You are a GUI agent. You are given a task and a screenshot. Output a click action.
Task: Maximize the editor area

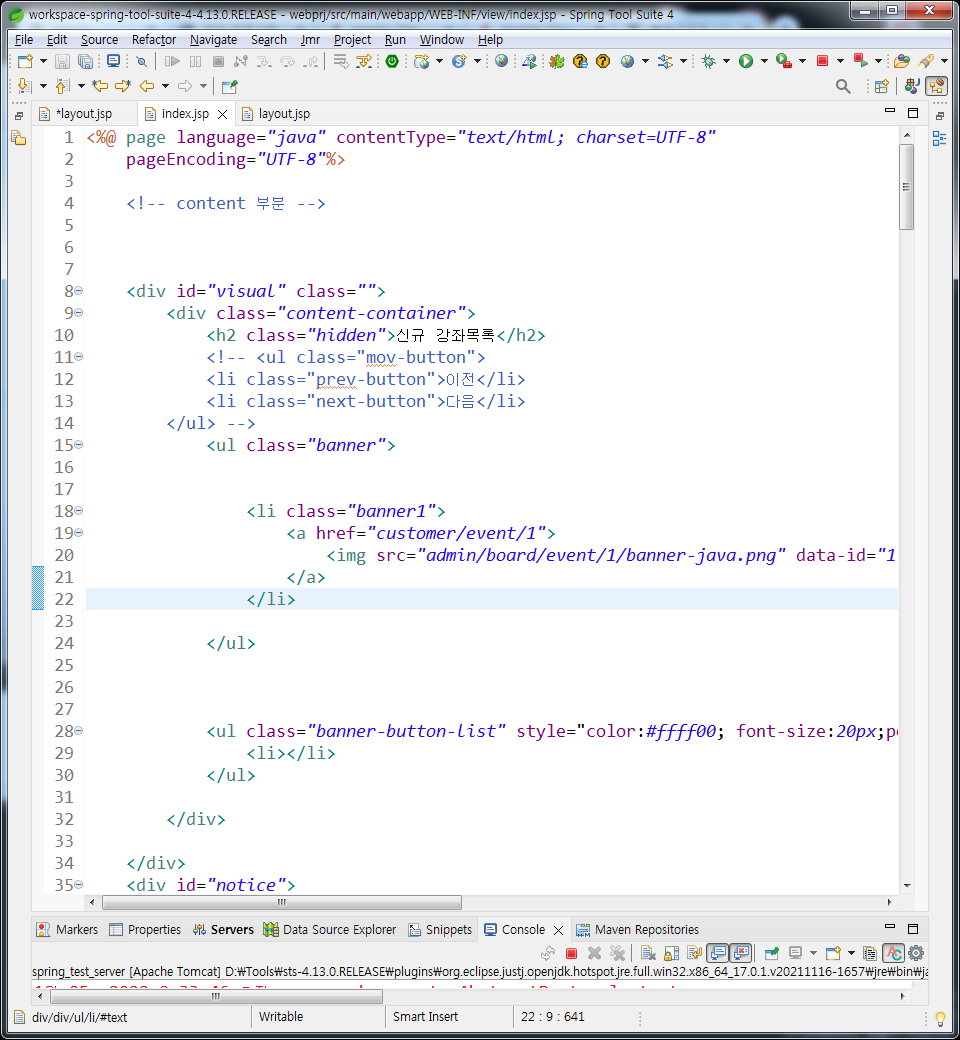point(913,113)
